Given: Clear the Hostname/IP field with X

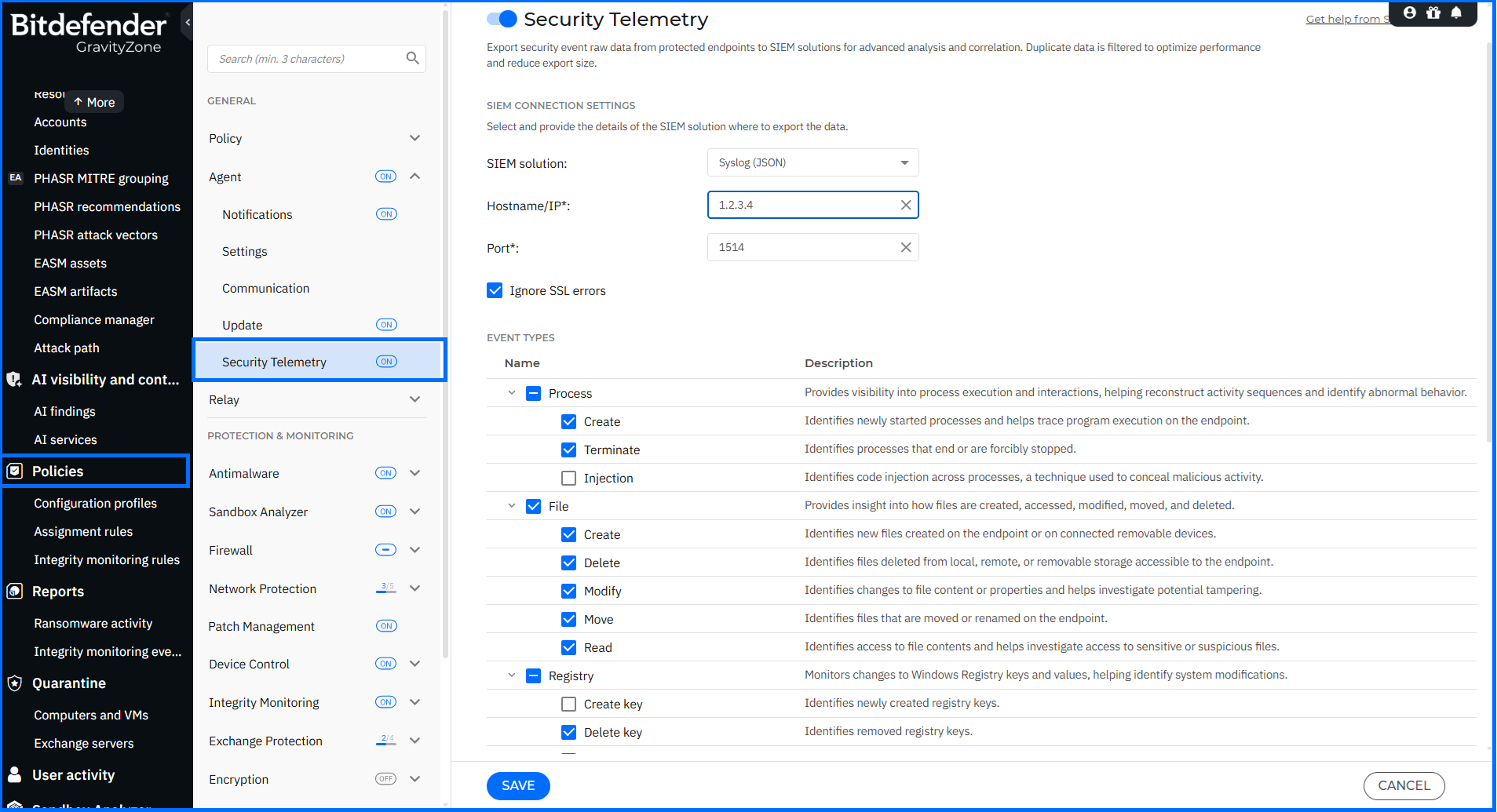Looking at the screenshot, I should point(906,205).
